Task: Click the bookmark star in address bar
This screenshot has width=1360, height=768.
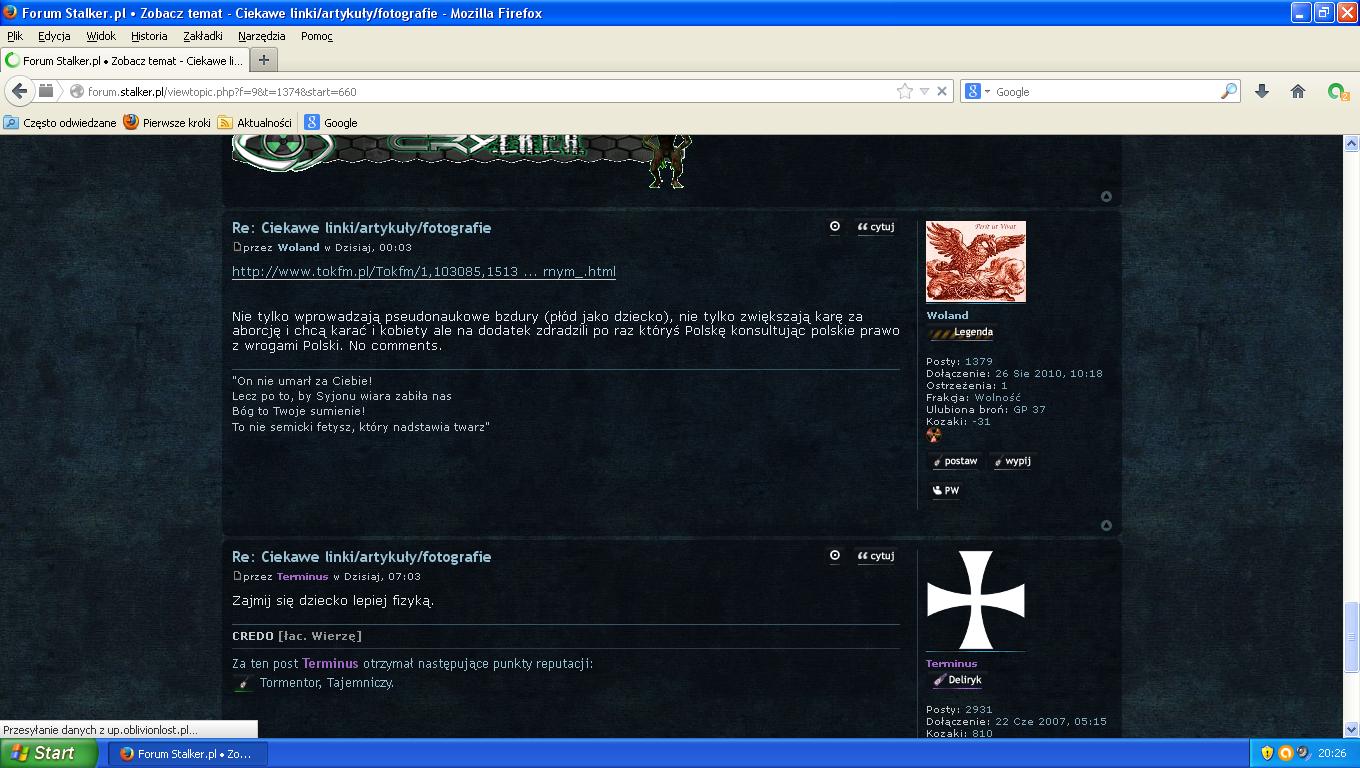Action: [905, 91]
